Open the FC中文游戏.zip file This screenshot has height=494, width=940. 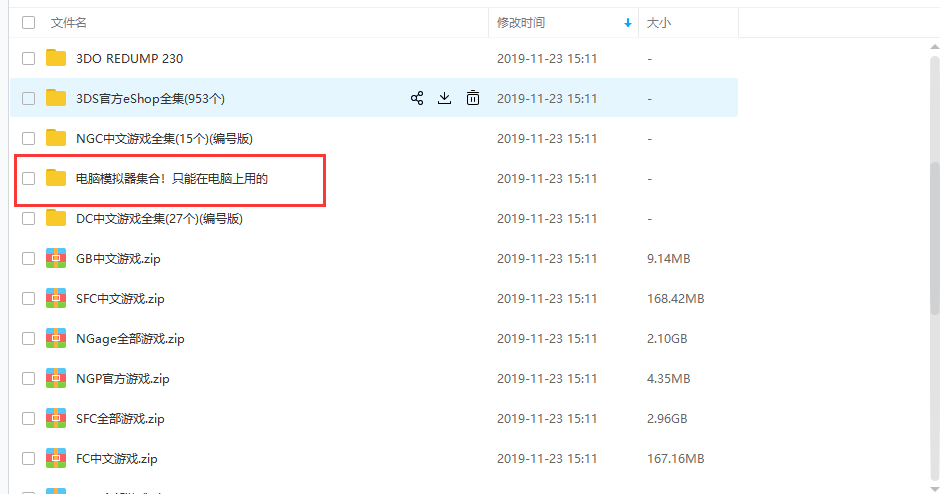click(116, 458)
